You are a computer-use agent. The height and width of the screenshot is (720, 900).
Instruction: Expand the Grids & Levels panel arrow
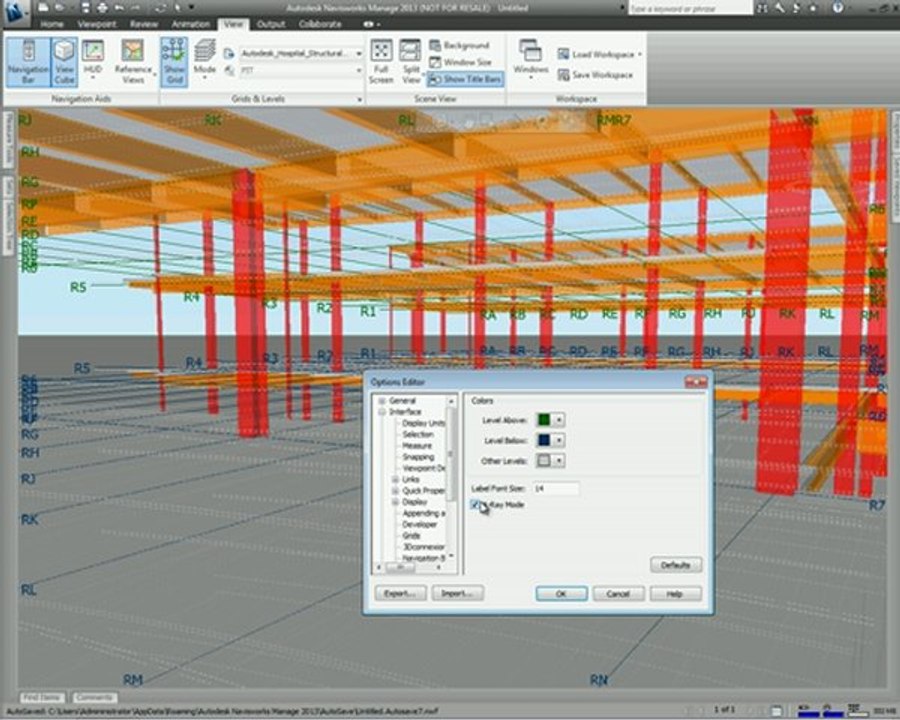click(360, 99)
